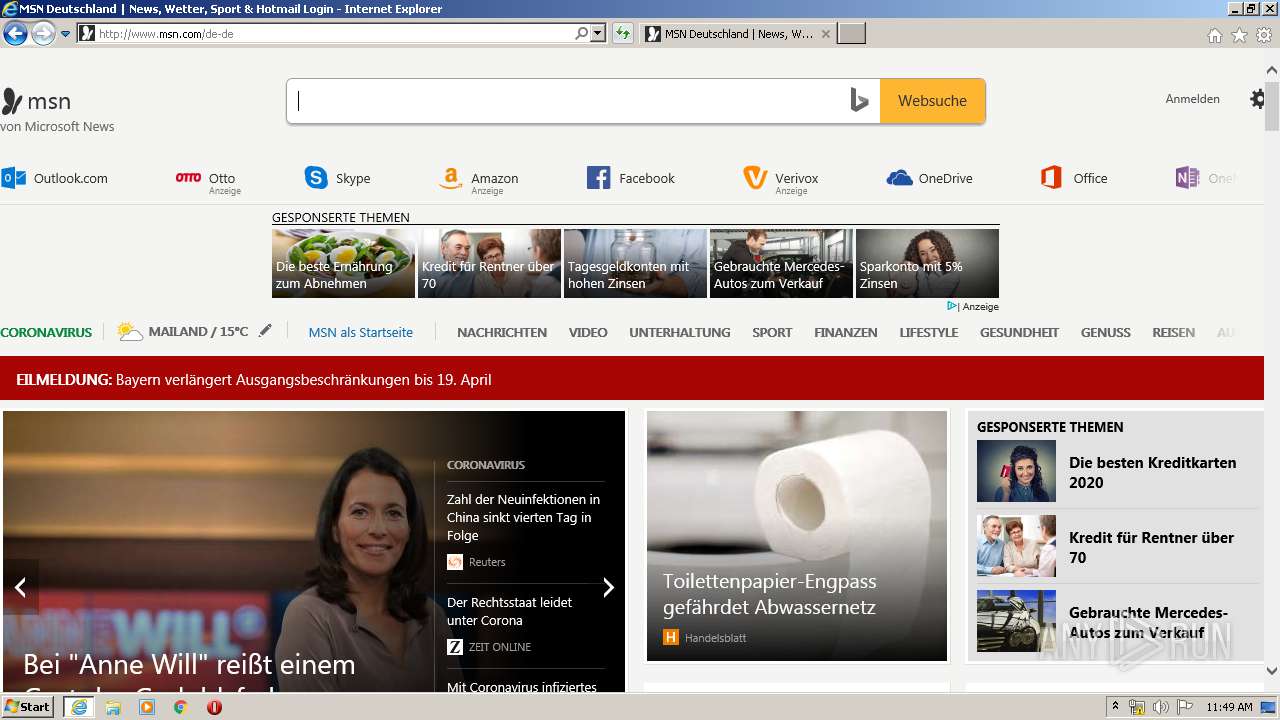Open the UNTERHALTUNG menu item
This screenshot has width=1280, height=720.
[x=680, y=332]
